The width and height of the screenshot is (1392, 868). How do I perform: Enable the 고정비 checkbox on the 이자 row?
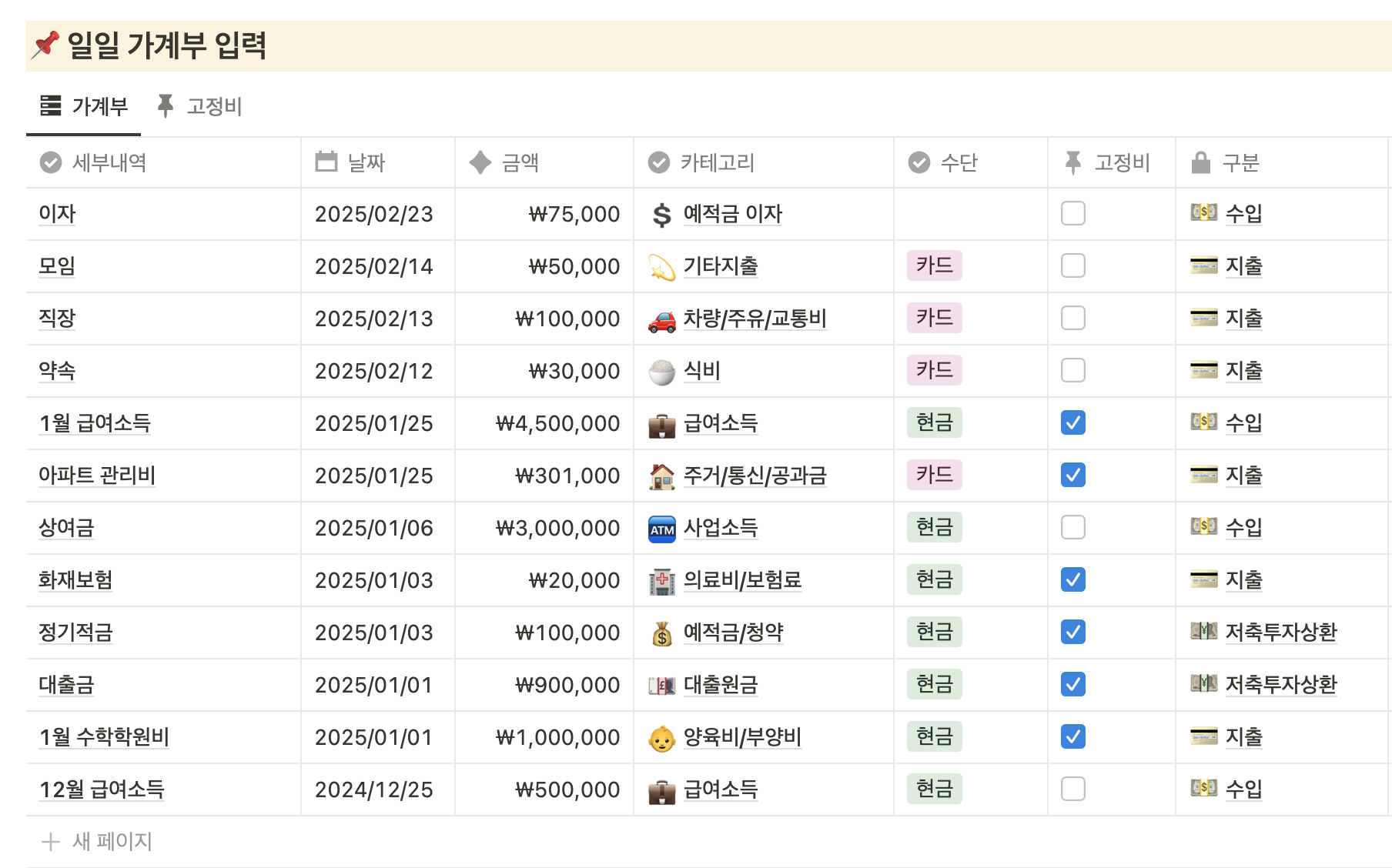pyautogui.click(x=1072, y=213)
